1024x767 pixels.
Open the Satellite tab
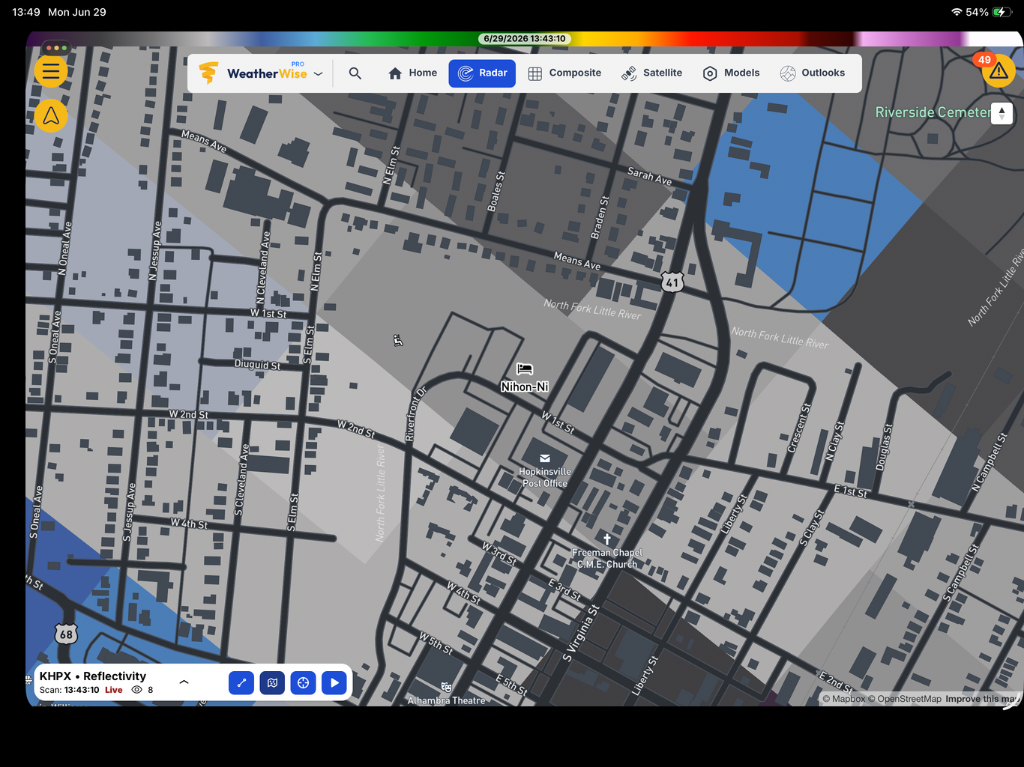[x=651, y=73]
